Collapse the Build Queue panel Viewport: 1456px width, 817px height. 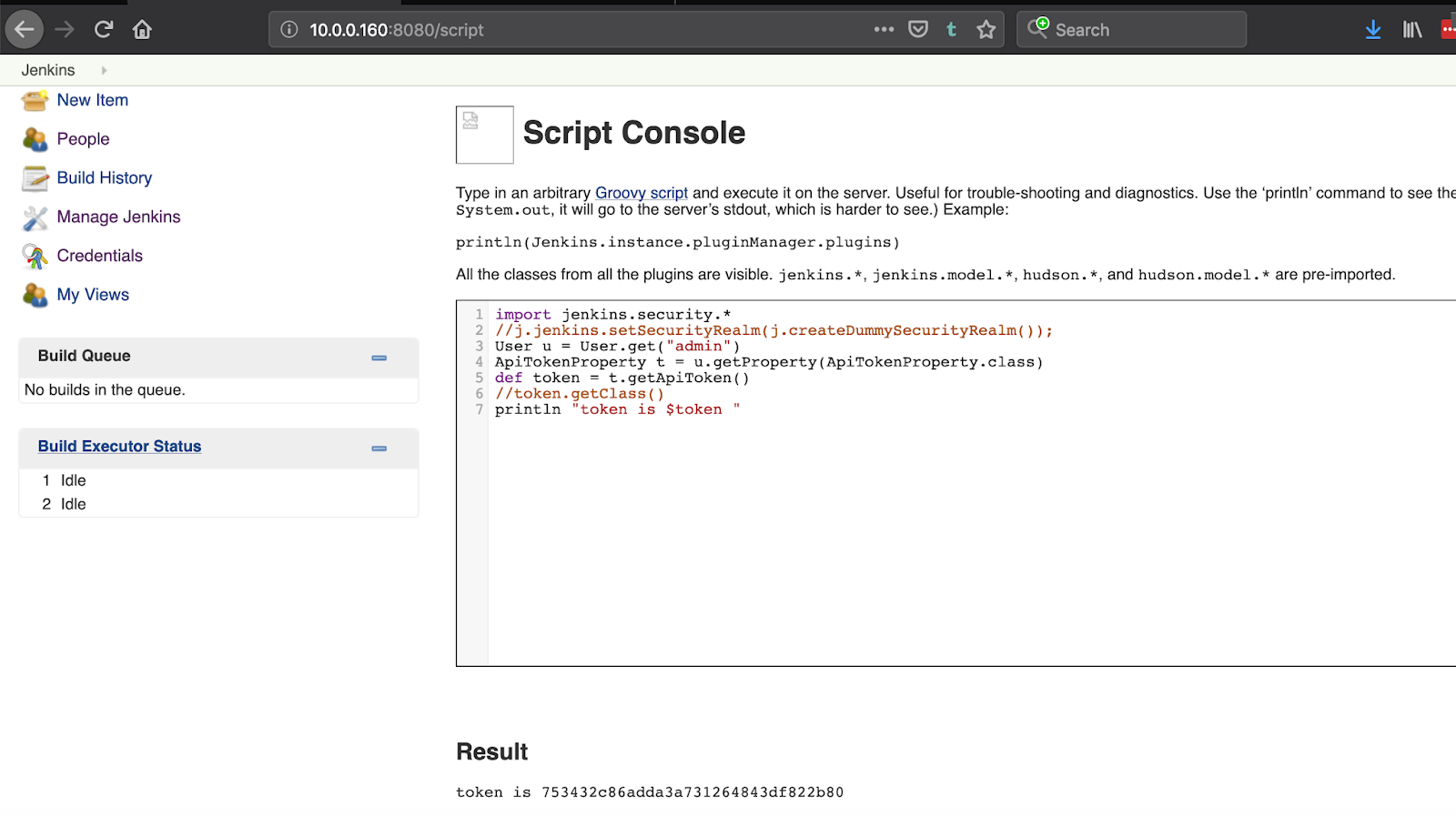click(x=379, y=358)
